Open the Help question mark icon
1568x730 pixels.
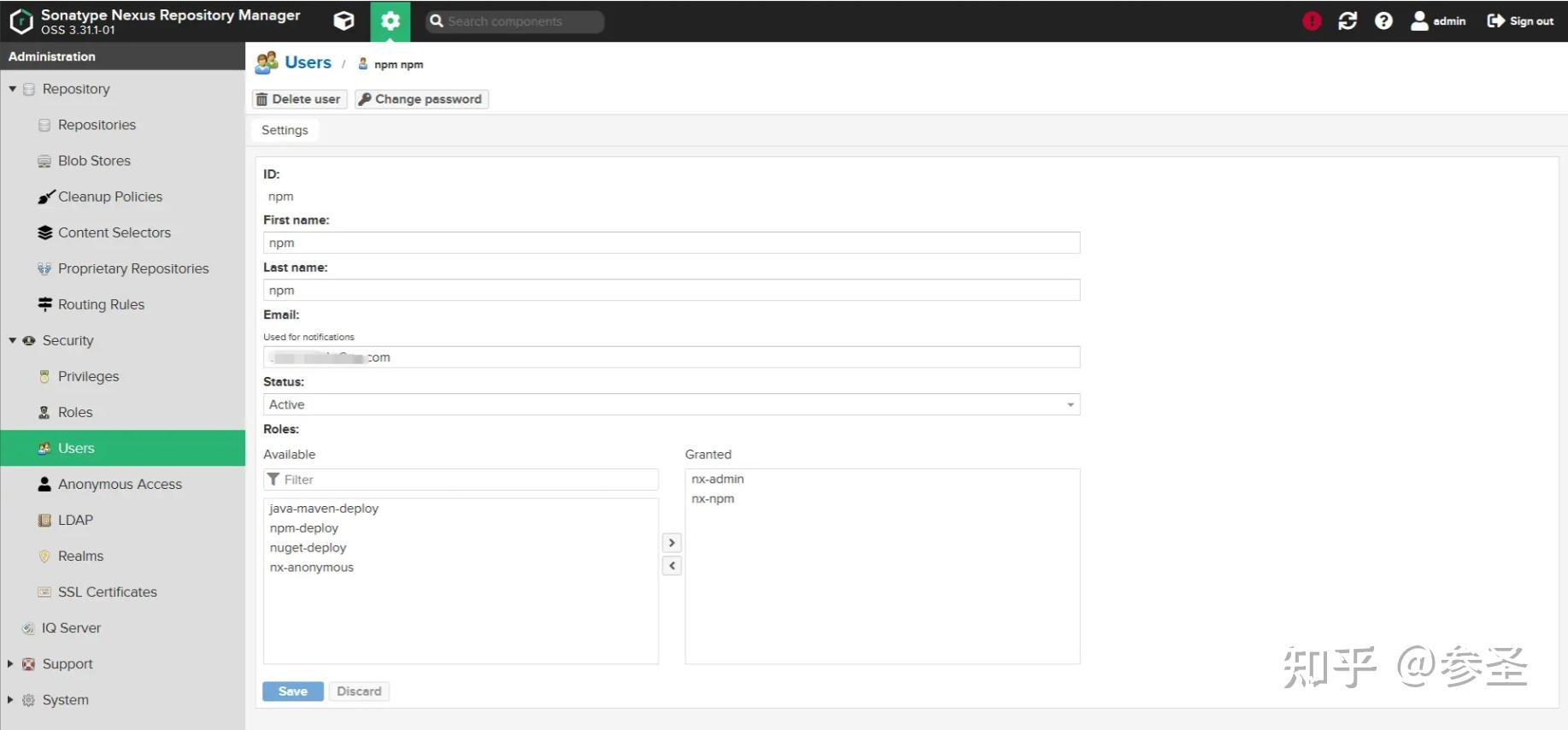(x=1383, y=21)
